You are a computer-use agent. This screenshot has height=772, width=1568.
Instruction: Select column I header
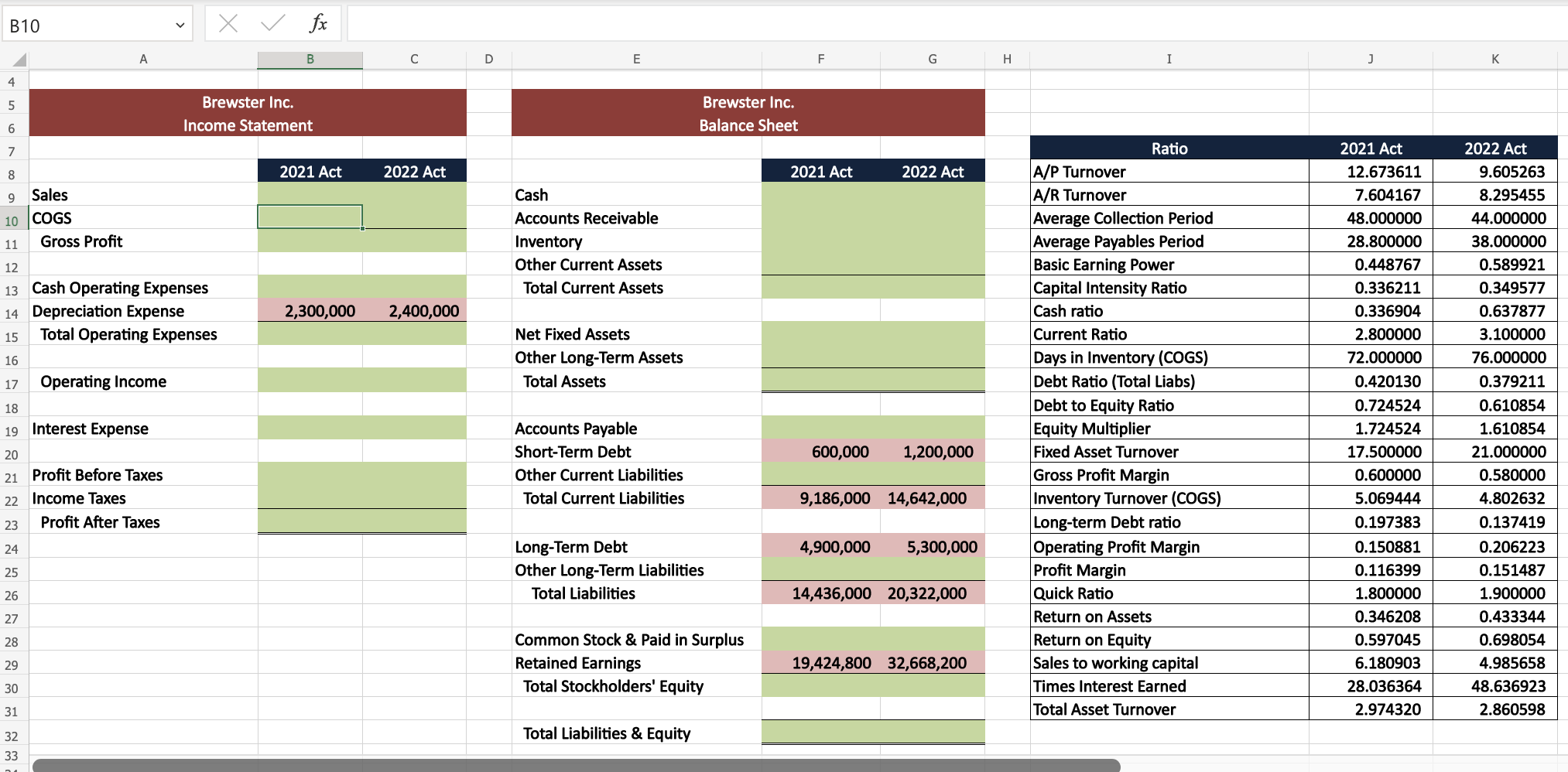(1169, 60)
